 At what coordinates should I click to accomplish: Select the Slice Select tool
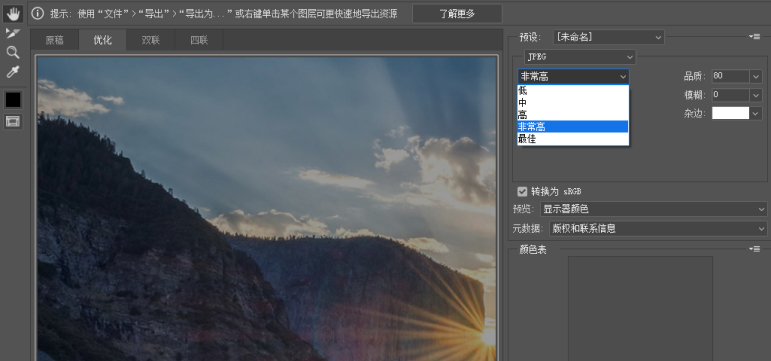(x=13, y=33)
